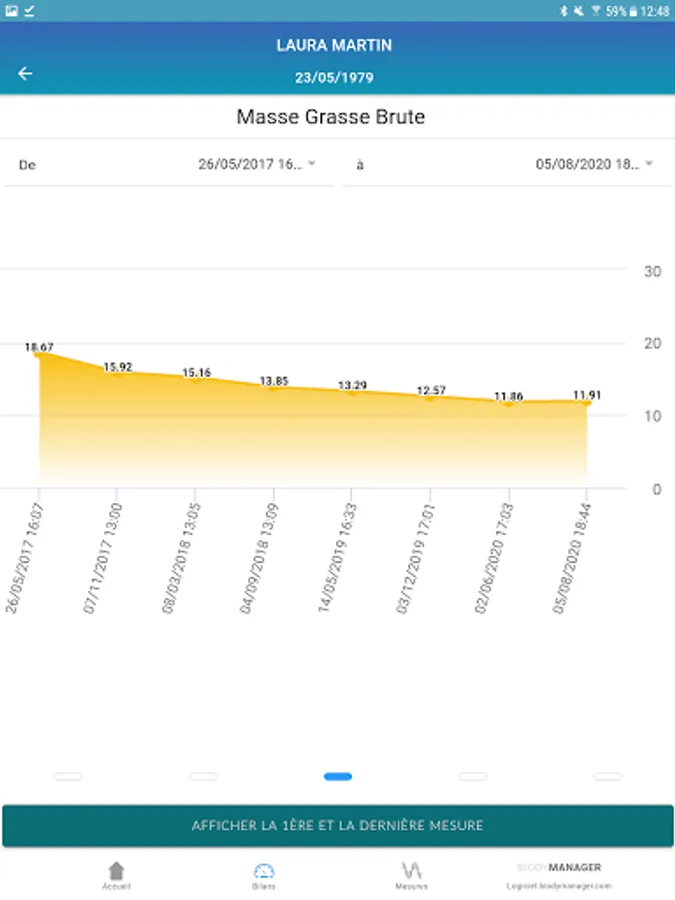Tap the 13.85 chart data point
The height and width of the screenshot is (900, 675).
(274, 389)
